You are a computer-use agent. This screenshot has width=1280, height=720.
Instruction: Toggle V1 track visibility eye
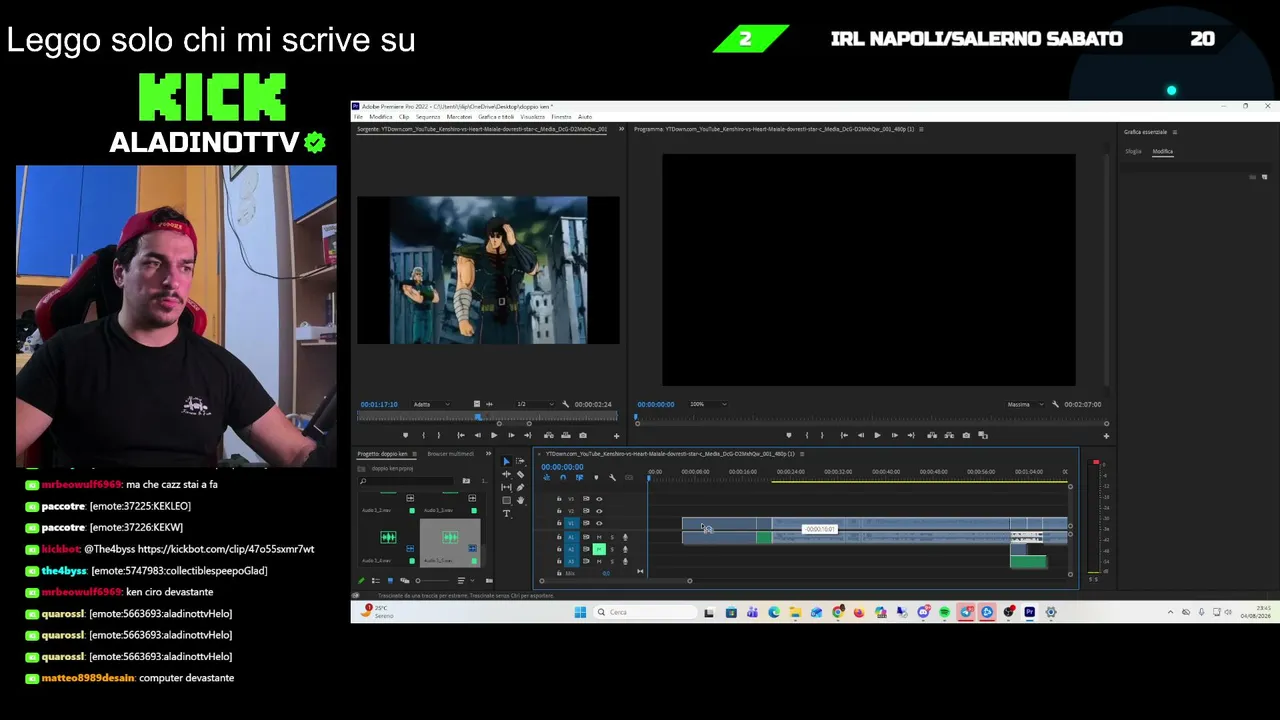(x=599, y=523)
